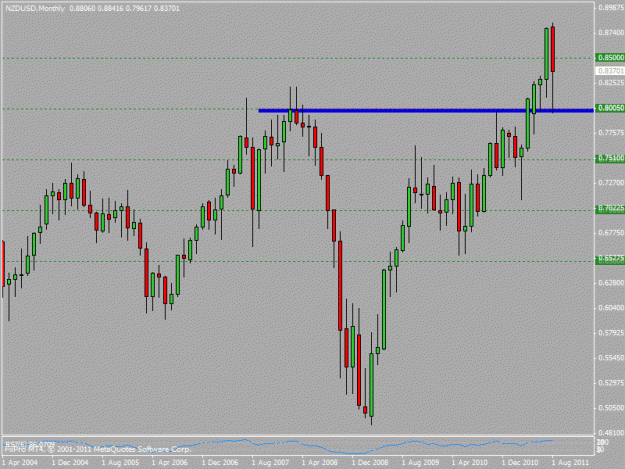This screenshot has height=469, width=625.
Task: Click the 1 Dec 2006 date label
Action: click(x=220, y=463)
